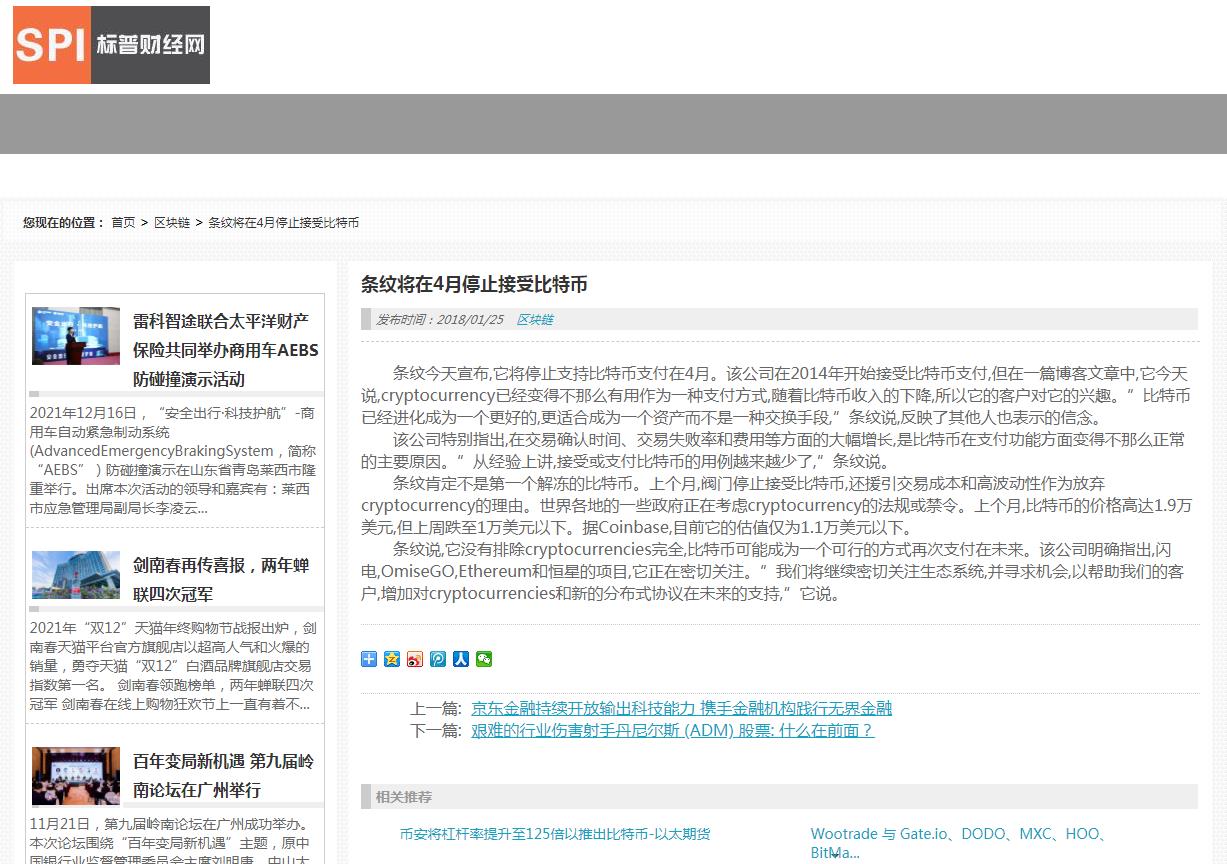The height and width of the screenshot is (864, 1227).
Task: Click thumbnail of 岭南论坛 article
Action: [x=76, y=776]
